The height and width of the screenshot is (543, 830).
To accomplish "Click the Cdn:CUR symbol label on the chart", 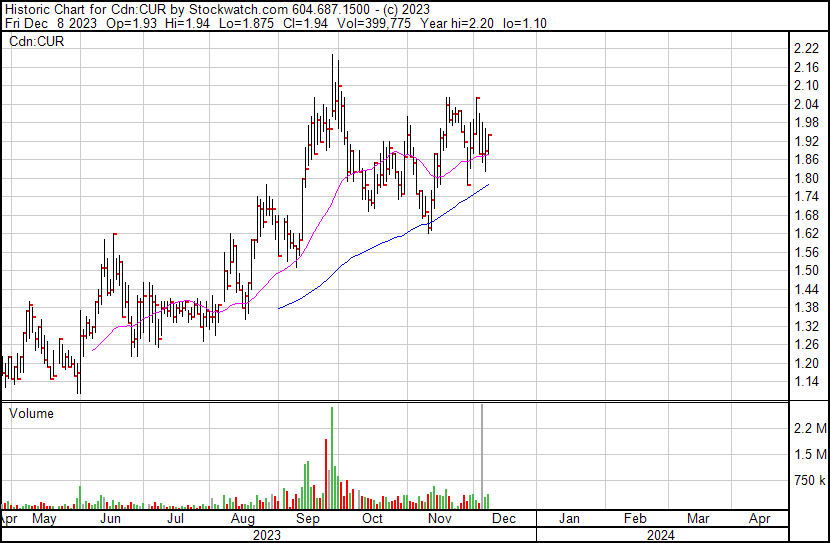I will click(37, 43).
